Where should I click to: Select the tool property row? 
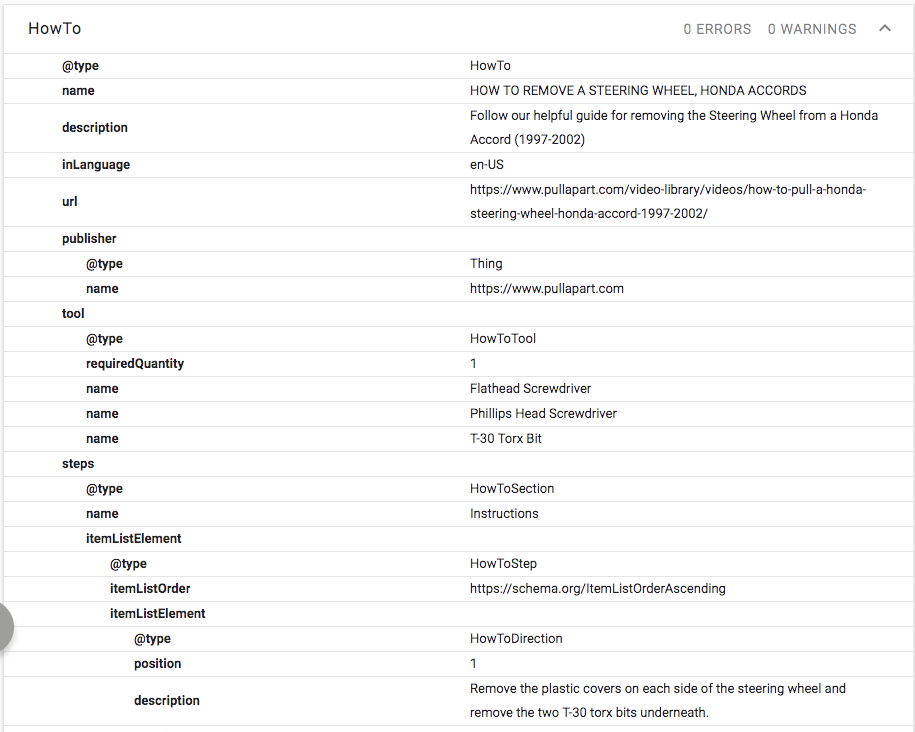[73, 314]
